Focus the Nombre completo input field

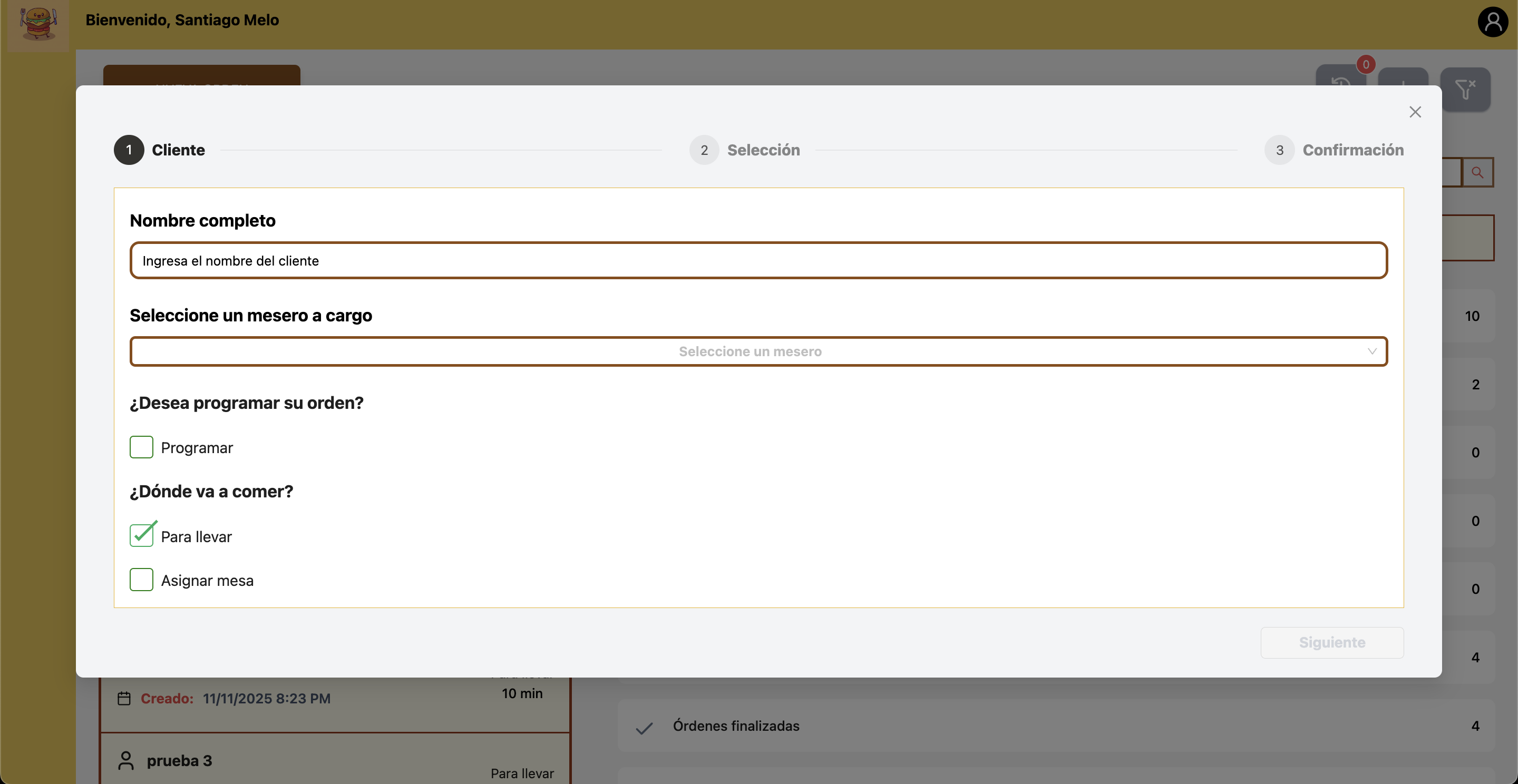click(x=758, y=261)
